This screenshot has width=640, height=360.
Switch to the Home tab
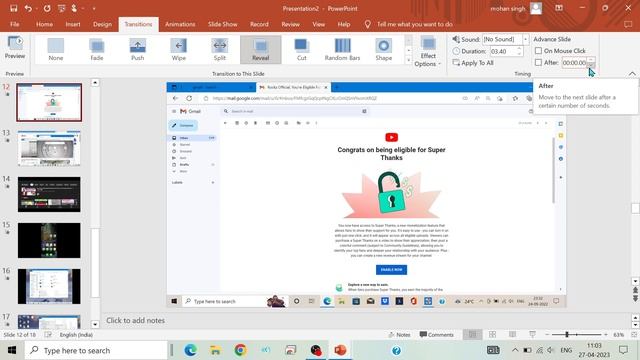click(44, 24)
